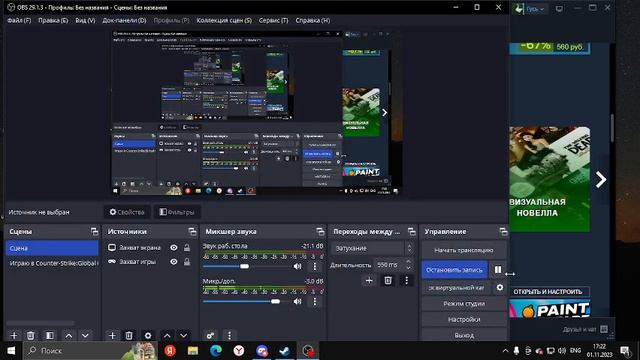Screen dimensions: 640x360
Task: Open advanced audio properties gears icon
Action: pyautogui.click(x=210, y=336)
